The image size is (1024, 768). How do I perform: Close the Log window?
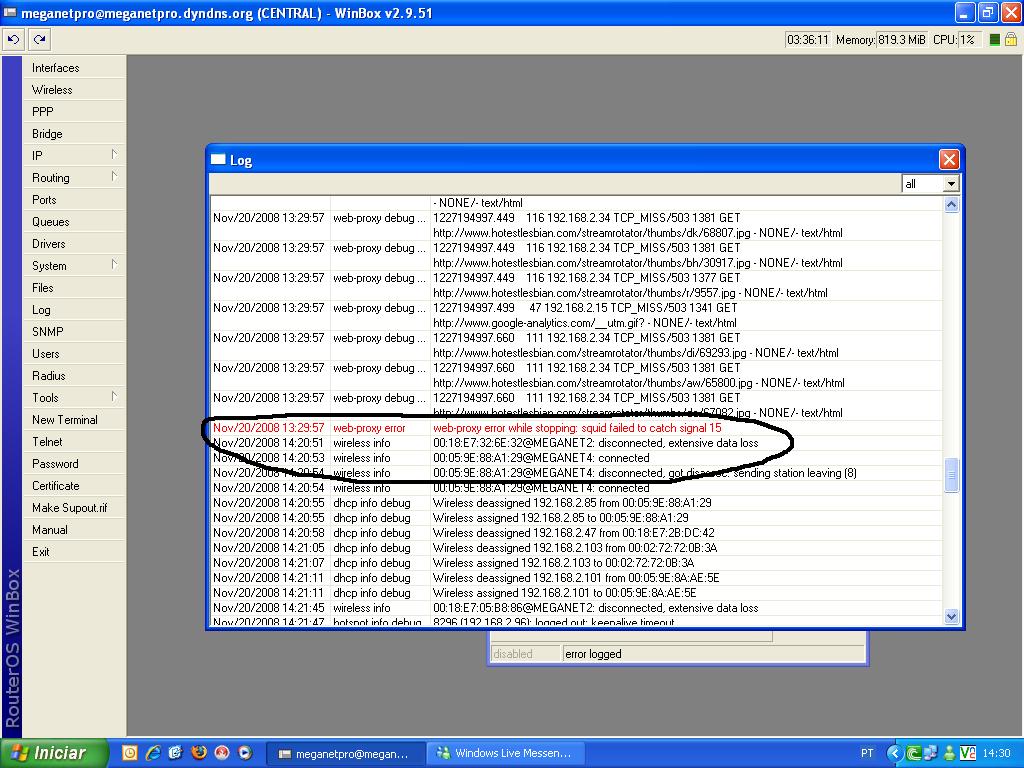coord(949,159)
